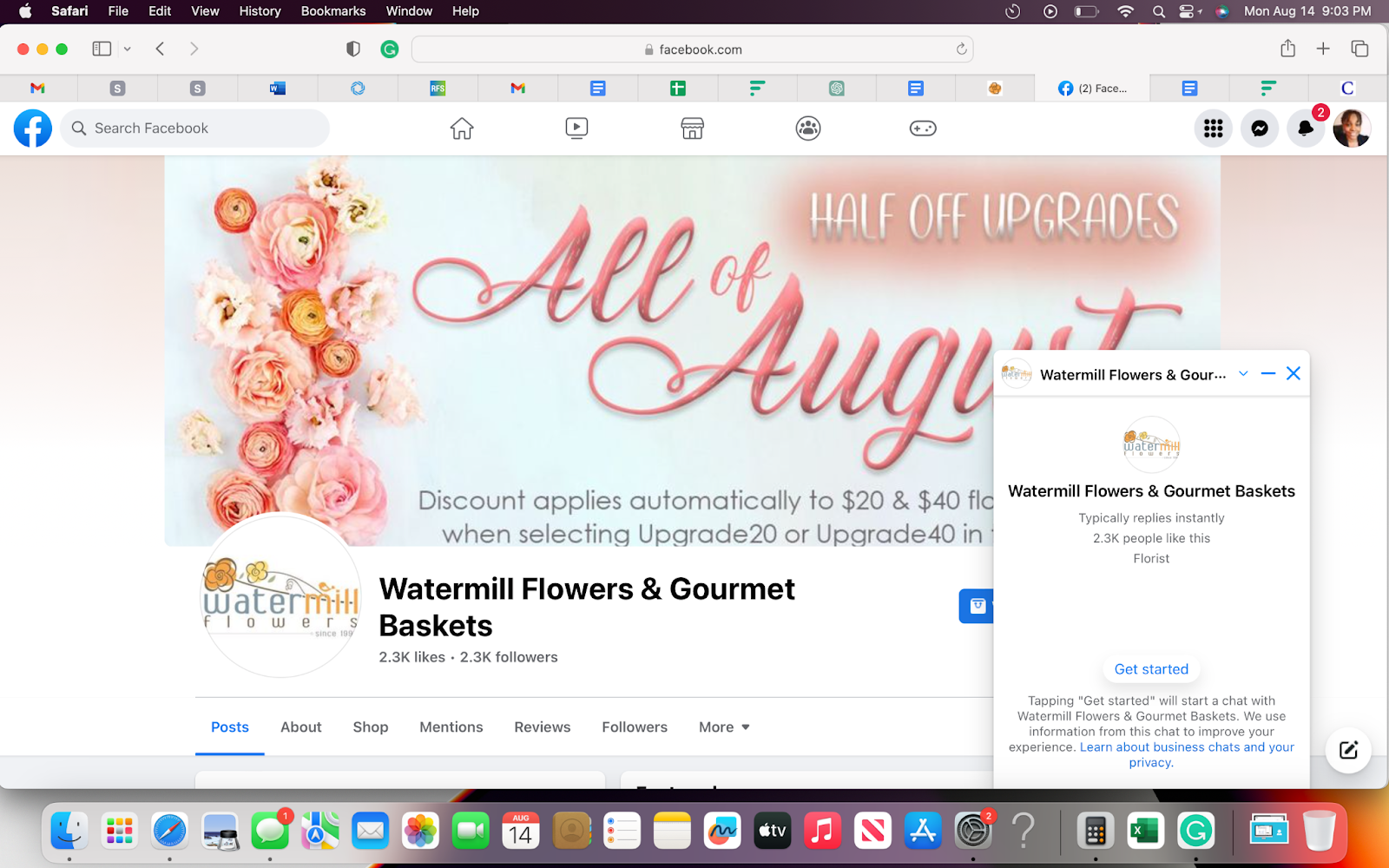1389x868 pixels.
Task: Switch to the Posts tab
Action: [230, 727]
